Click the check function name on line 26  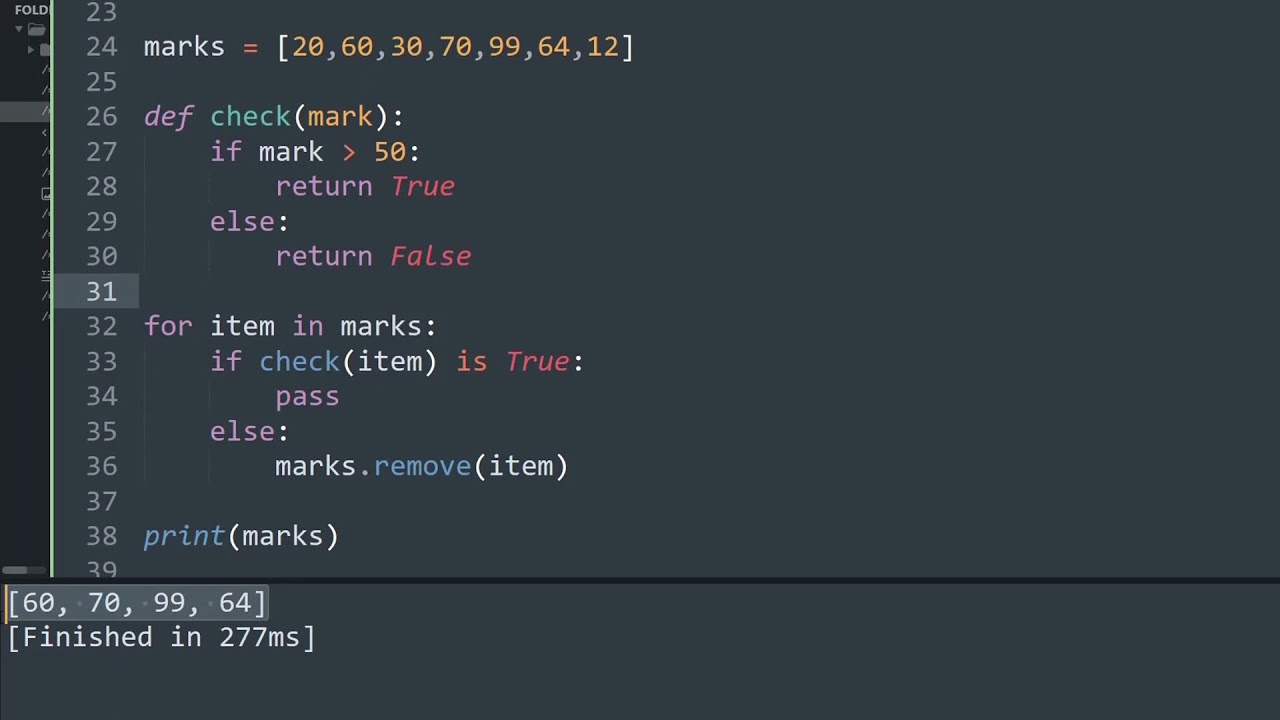click(x=250, y=117)
